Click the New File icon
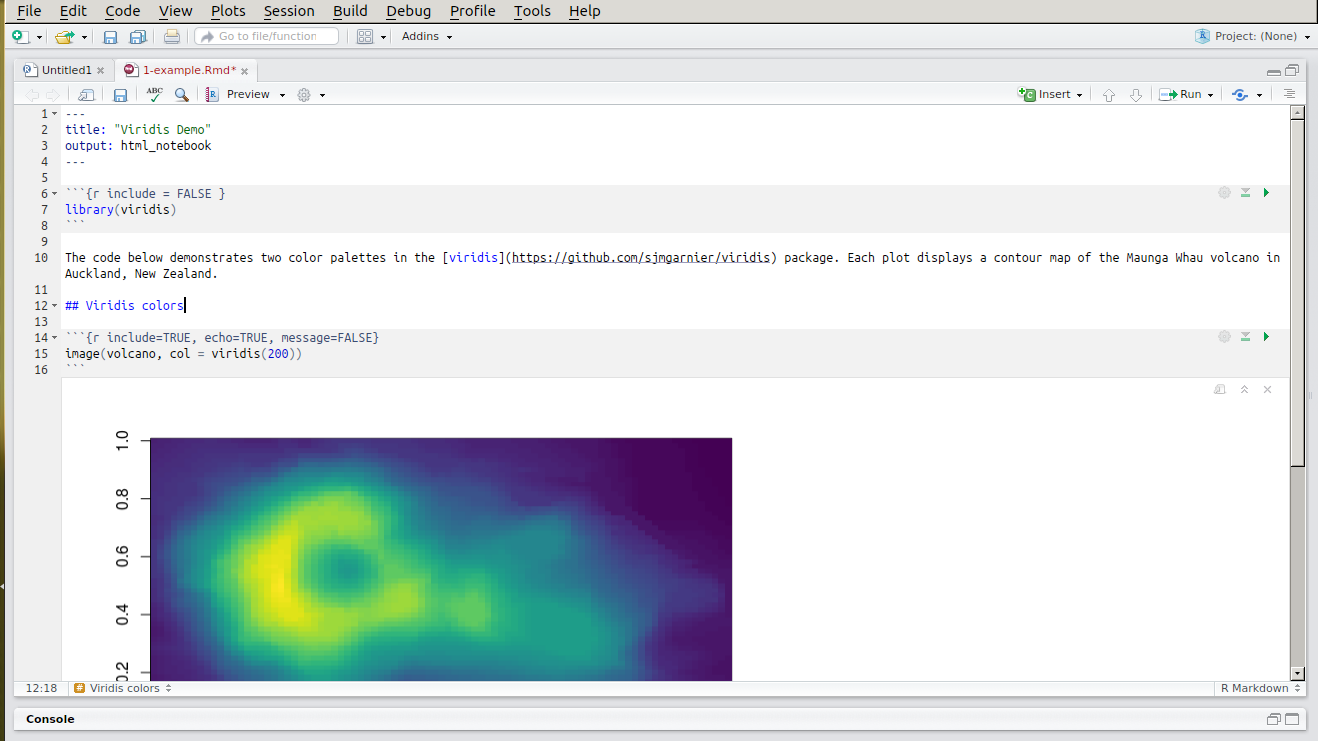The width and height of the screenshot is (1318, 741). click(19, 36)
